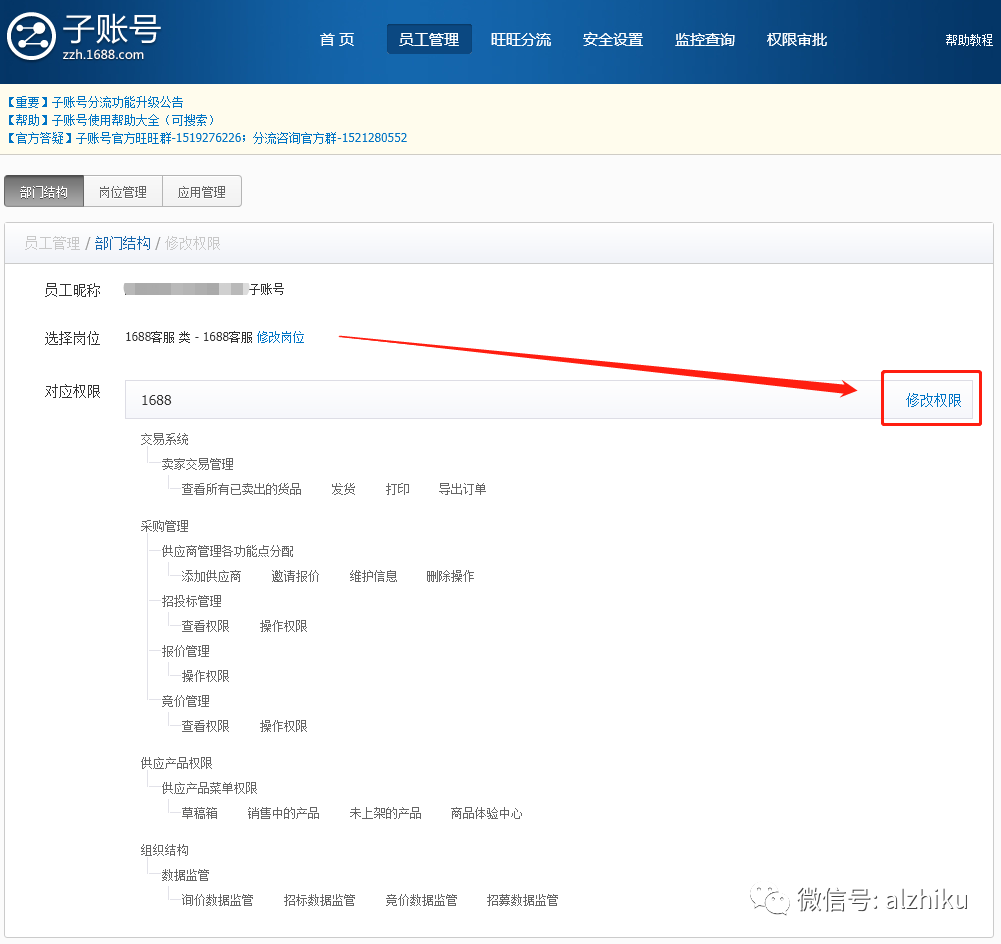
Task: Click the 修改权限 link
Action: [933, 400]
